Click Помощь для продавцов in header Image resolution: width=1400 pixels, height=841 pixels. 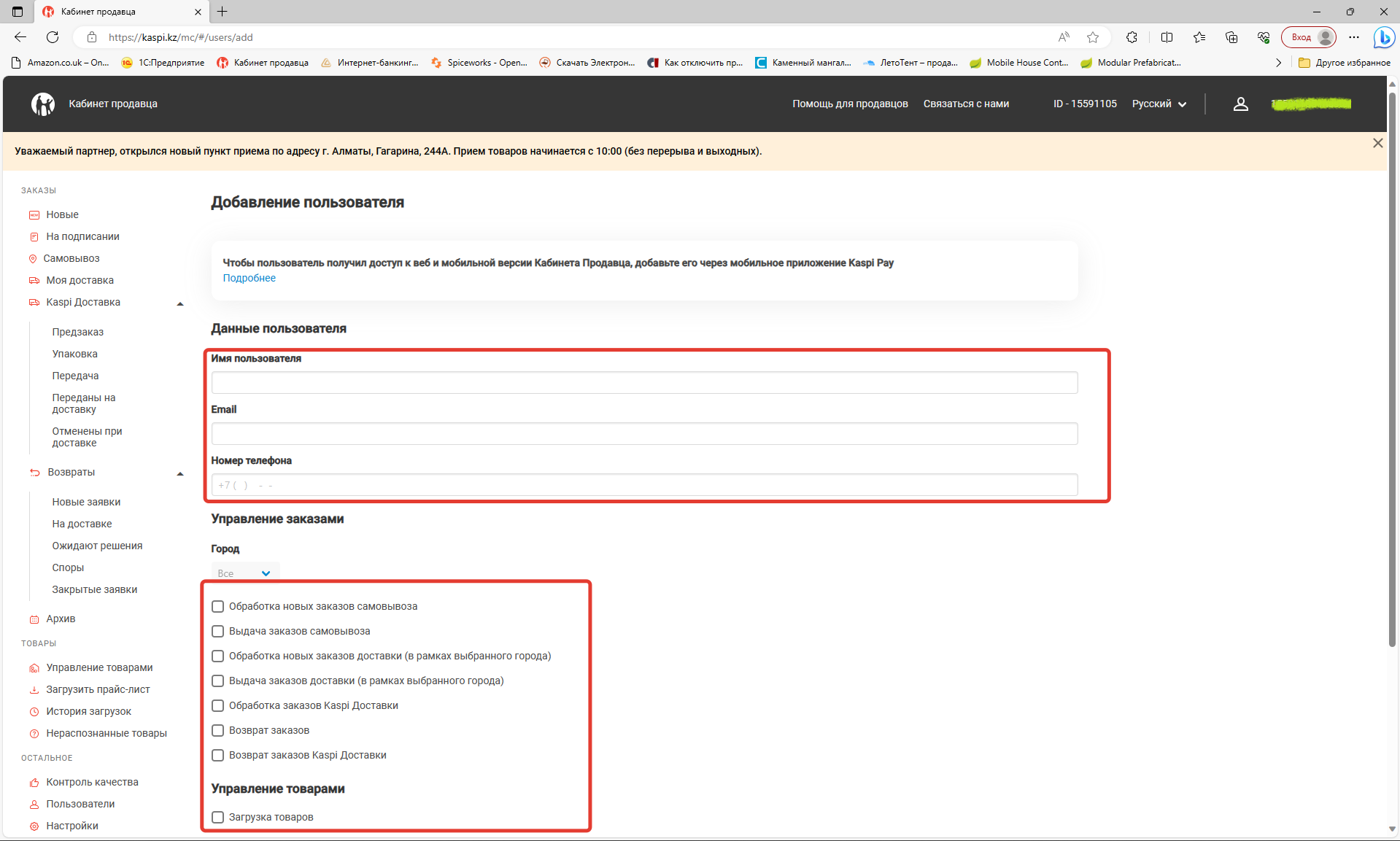850,104
